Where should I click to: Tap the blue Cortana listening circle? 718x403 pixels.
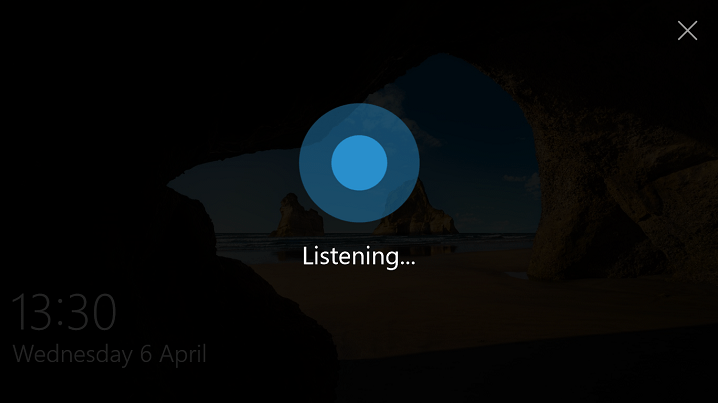[x=359, y=163]
